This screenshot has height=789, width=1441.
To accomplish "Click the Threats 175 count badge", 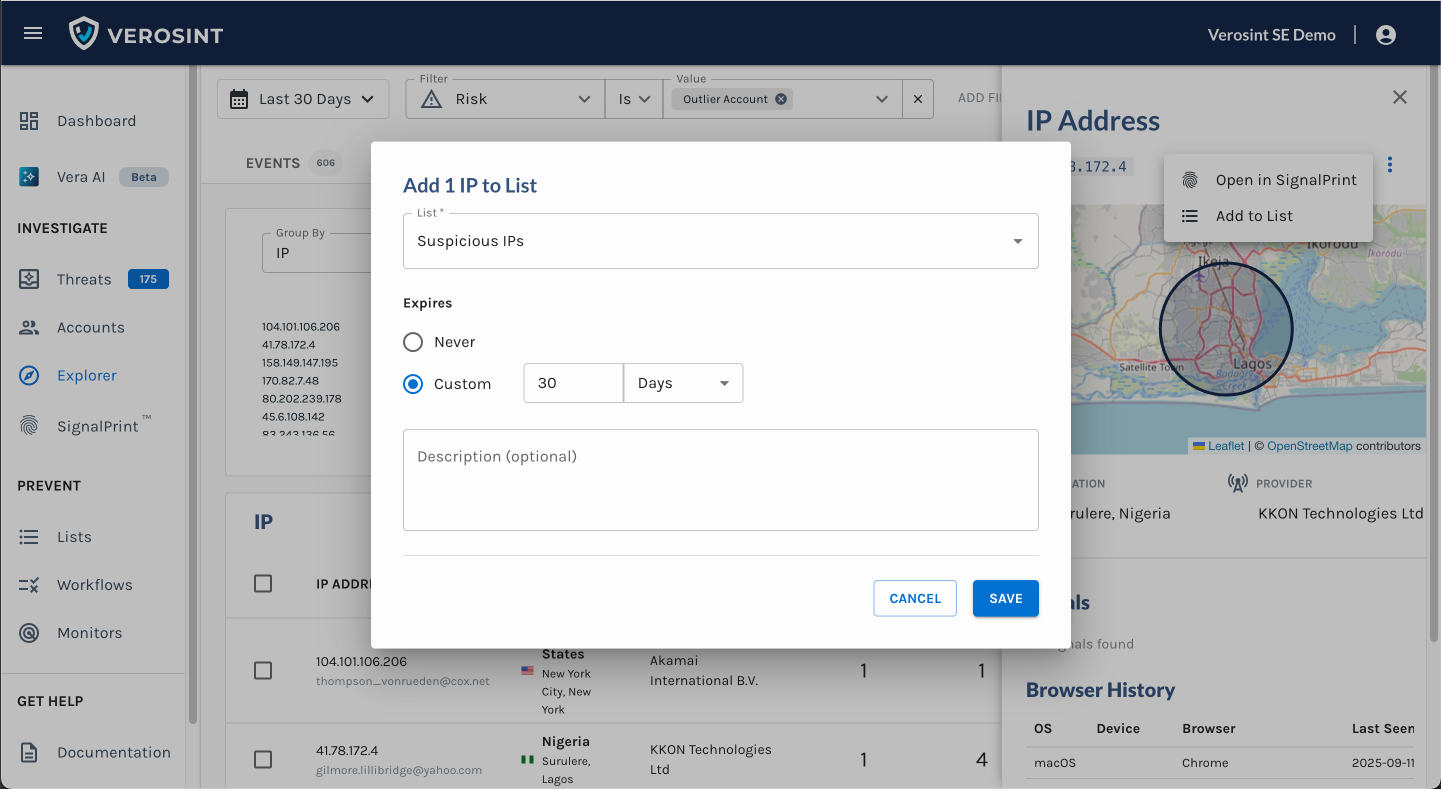I will (x=148, y=279).
